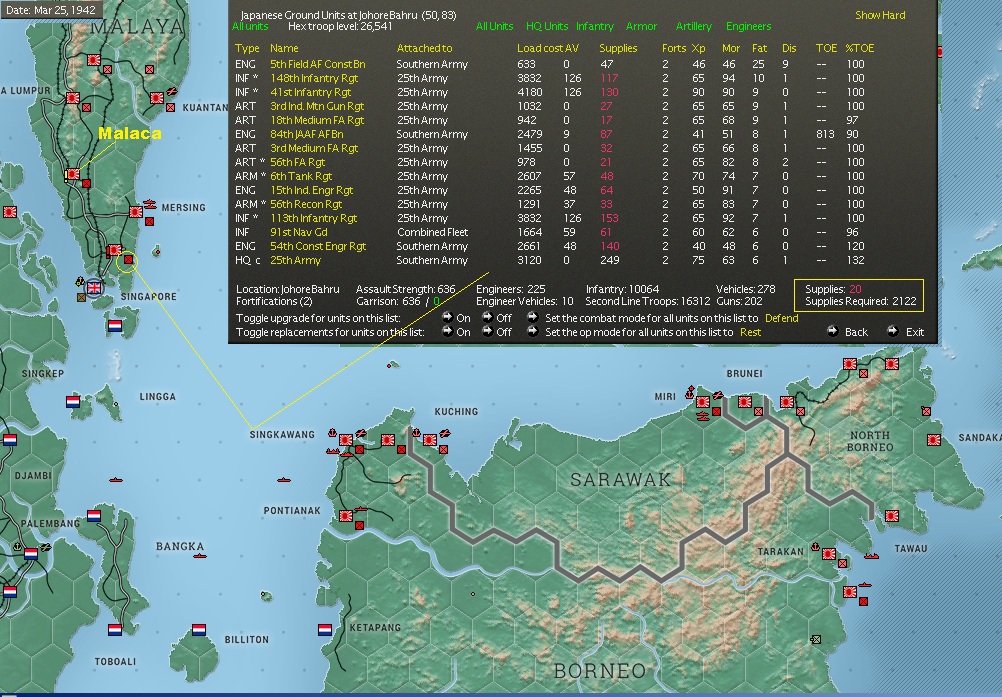Image resolution: width=1002 pixels, height=697 pixels.
Task: Open the 91st Nav Gd unit
Action: coord(298,233)
